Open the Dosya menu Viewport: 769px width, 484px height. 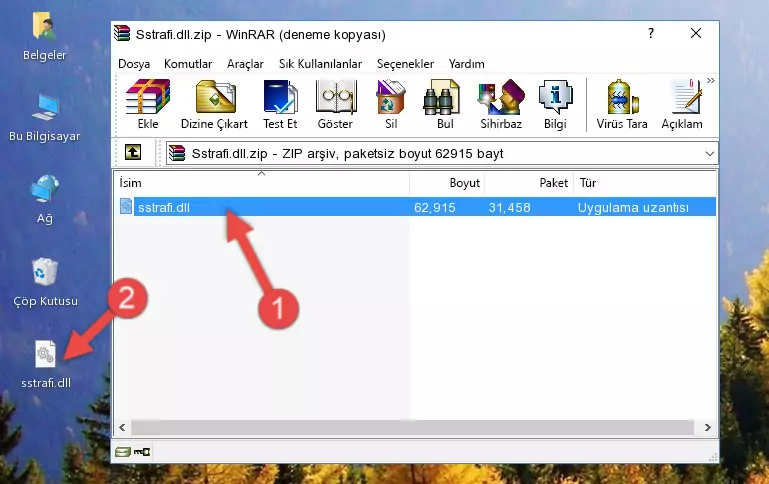(x=134, y=64)
